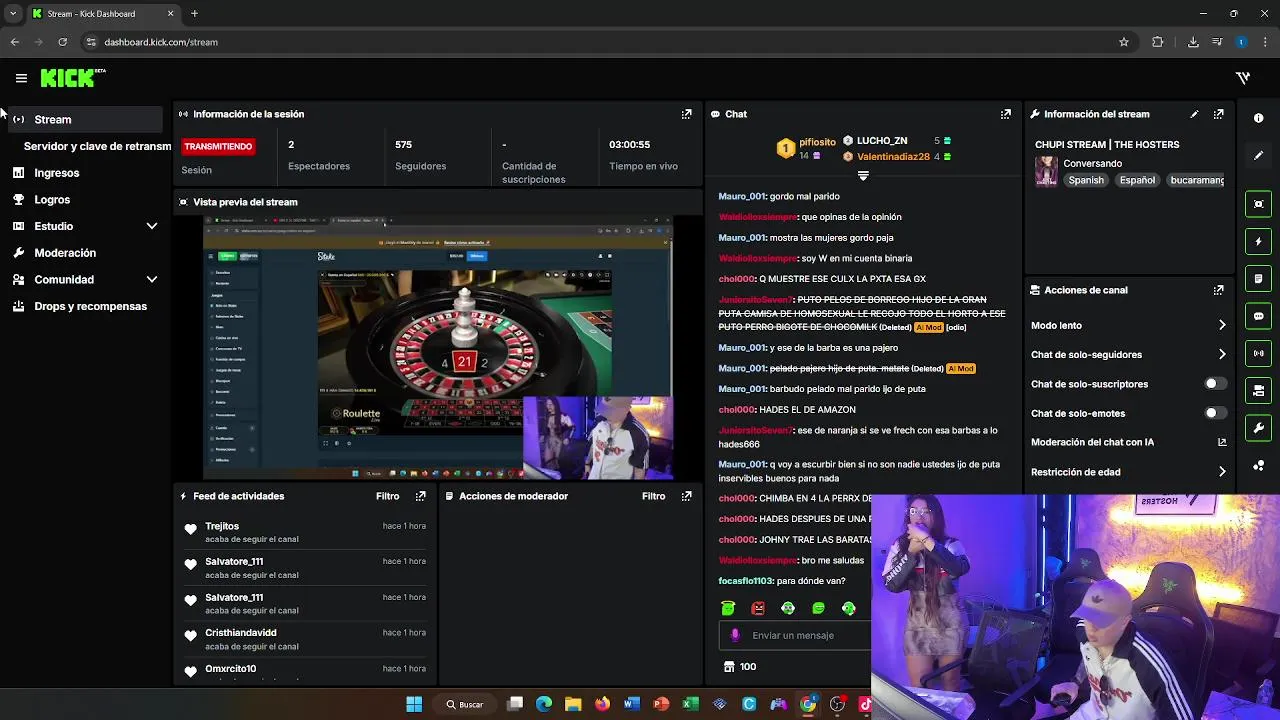Screen dimensions: 1280x720
Task: Select Stream in the sidebar
Action: [85, 119]
